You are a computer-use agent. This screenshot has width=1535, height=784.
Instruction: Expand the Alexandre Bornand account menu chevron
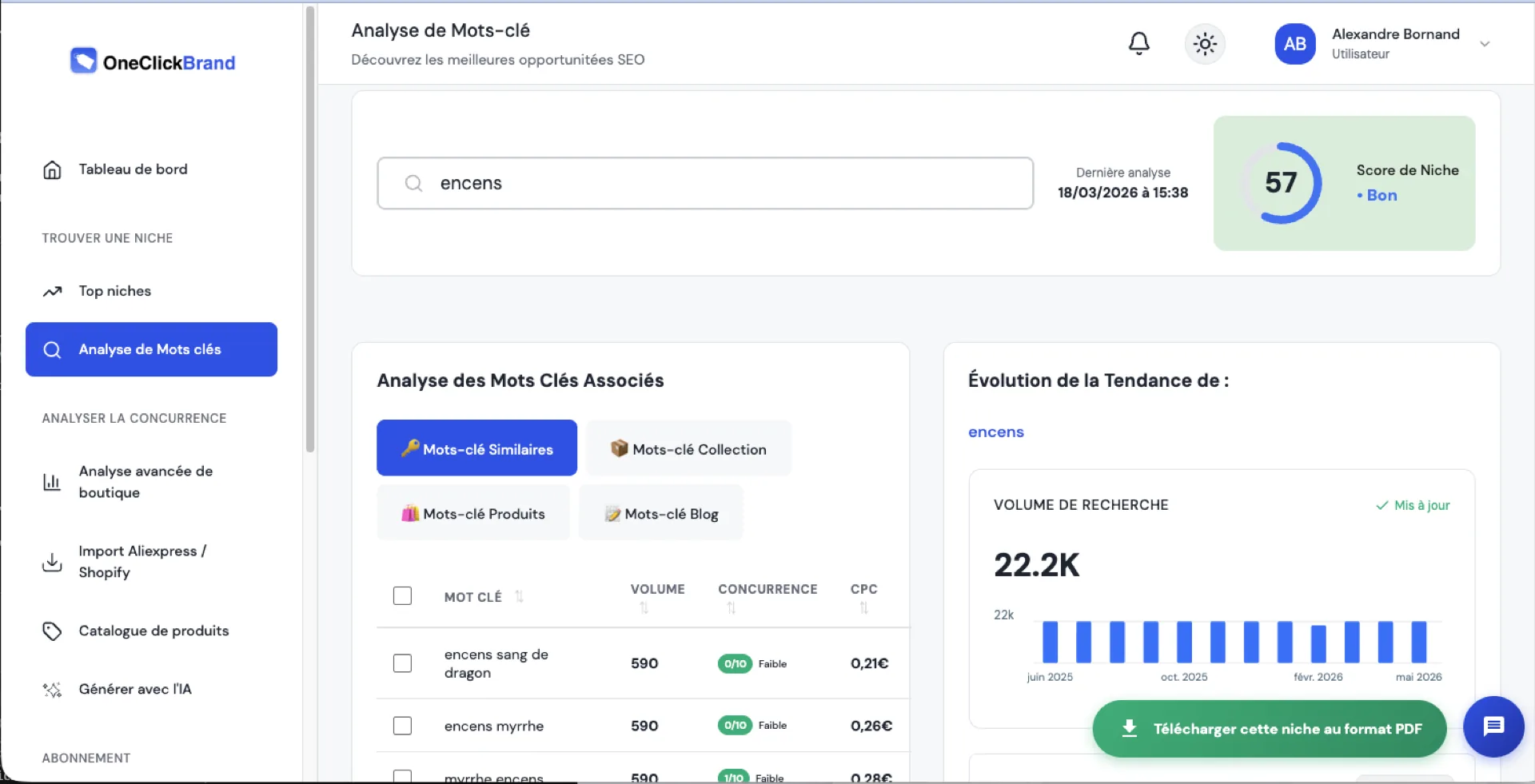1485,44
